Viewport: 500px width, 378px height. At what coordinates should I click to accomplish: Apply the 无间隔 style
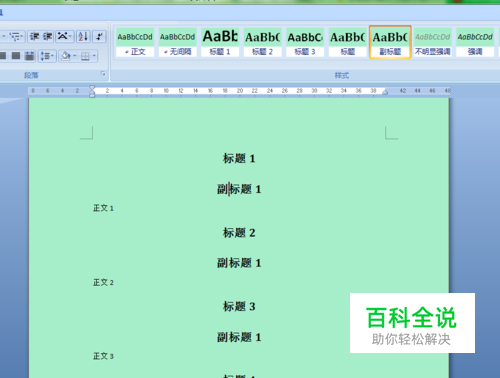(177, 42)
